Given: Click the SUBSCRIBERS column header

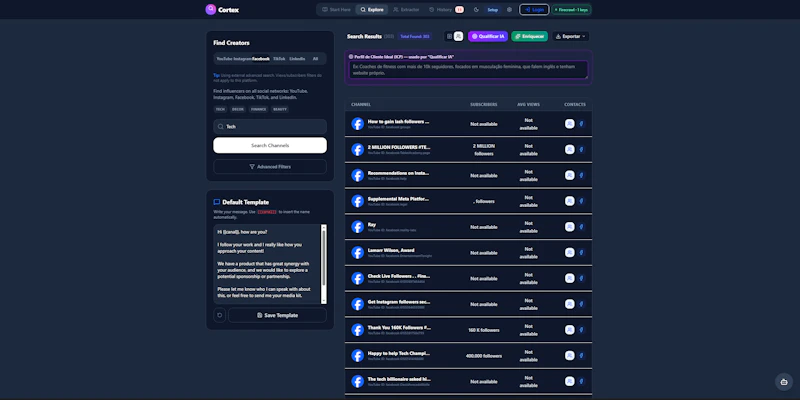Looking at the screenshot, I should point(484,105).
